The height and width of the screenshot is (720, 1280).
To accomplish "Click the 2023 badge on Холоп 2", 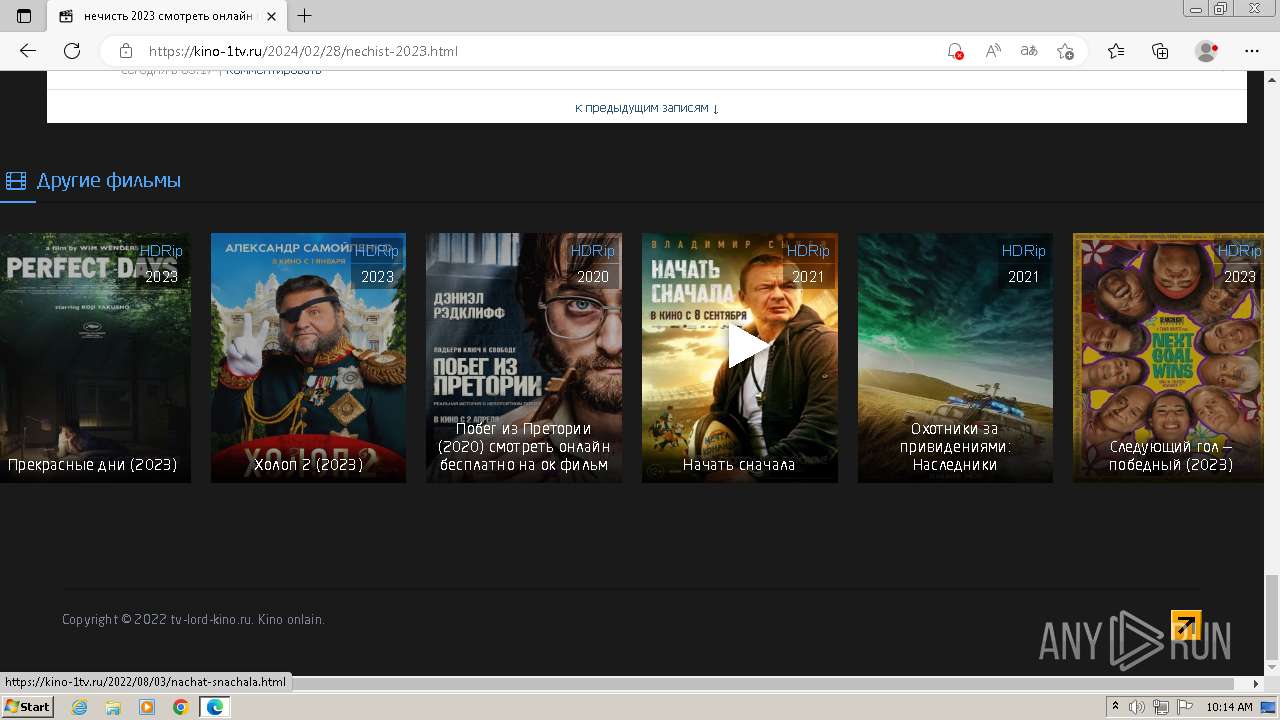I will pyautogui.click(x=377, y=277).
